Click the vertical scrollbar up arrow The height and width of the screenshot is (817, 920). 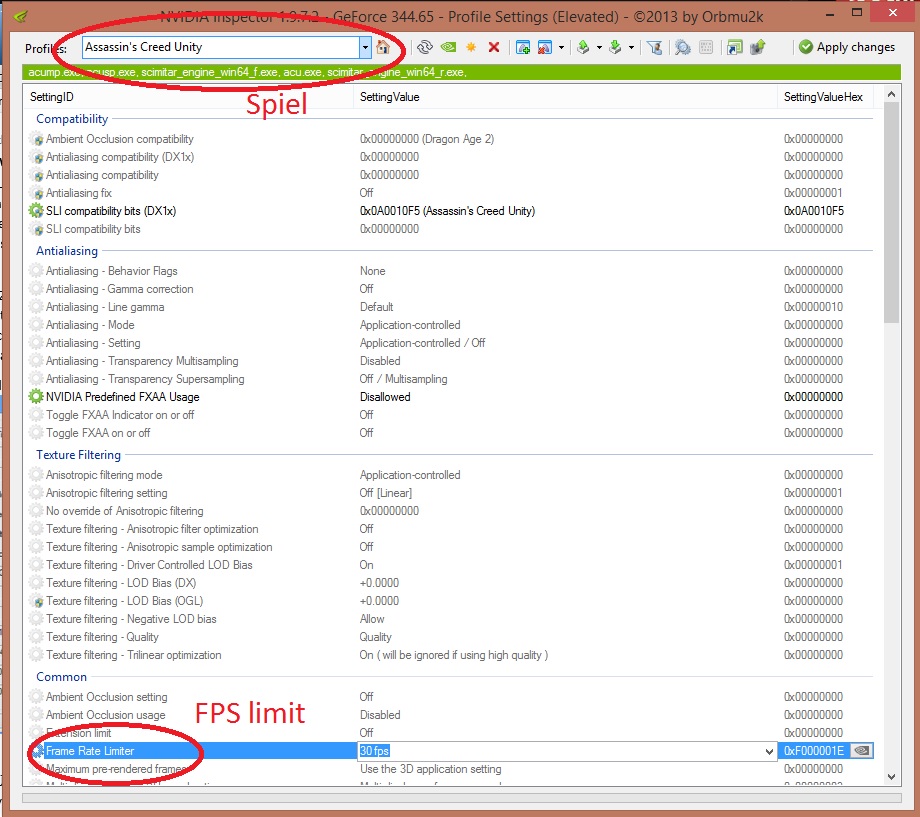coord(891,94)
